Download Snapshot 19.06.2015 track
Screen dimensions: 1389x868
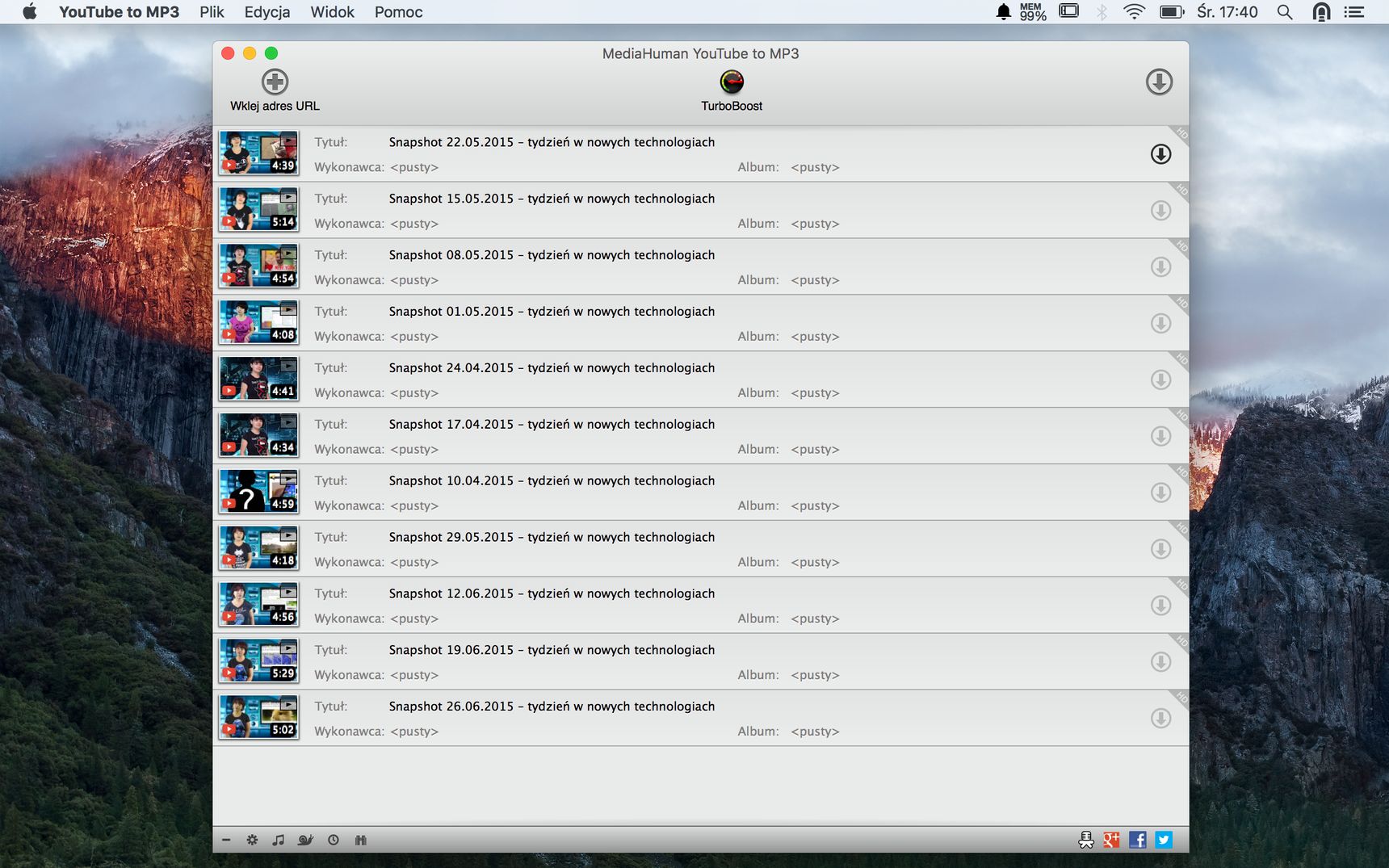tap(1160, 662)
